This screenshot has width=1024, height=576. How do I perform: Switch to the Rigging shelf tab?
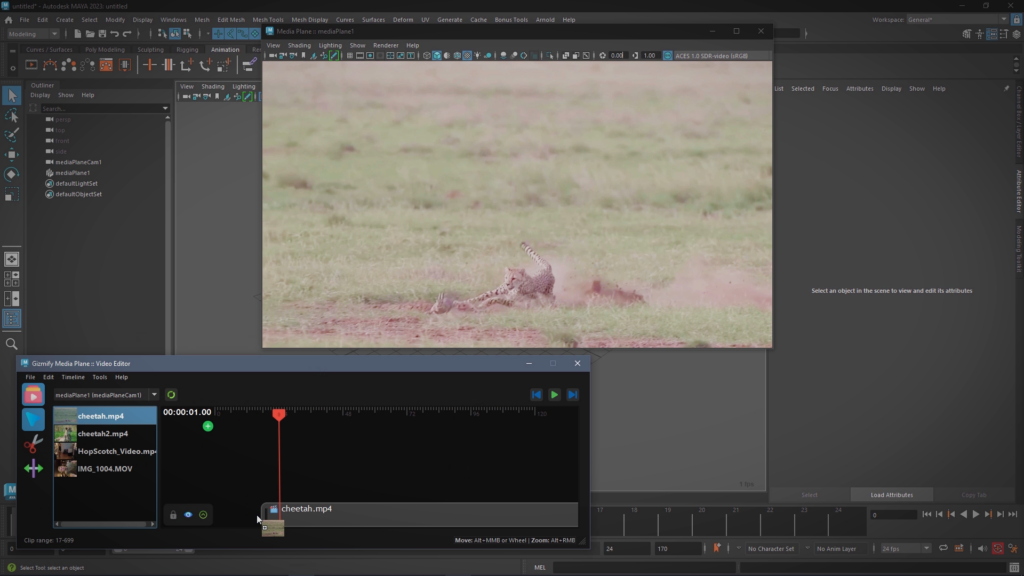pyautogui.click(x=187, y=50)
